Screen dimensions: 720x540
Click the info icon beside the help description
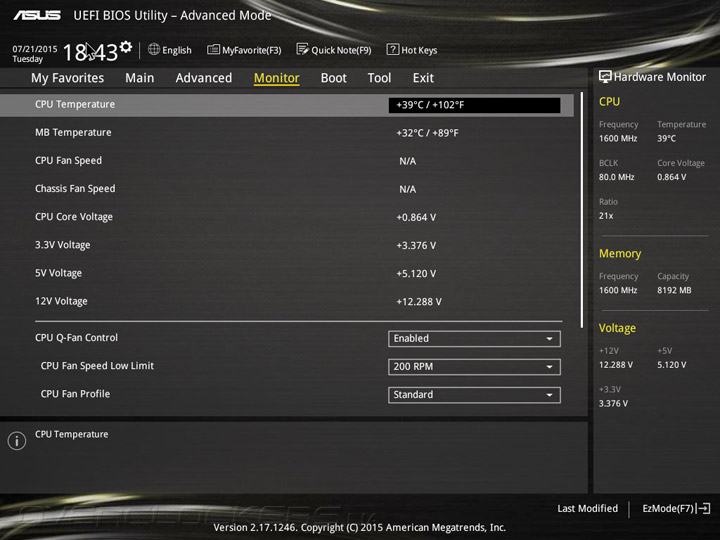coord(17,441)
